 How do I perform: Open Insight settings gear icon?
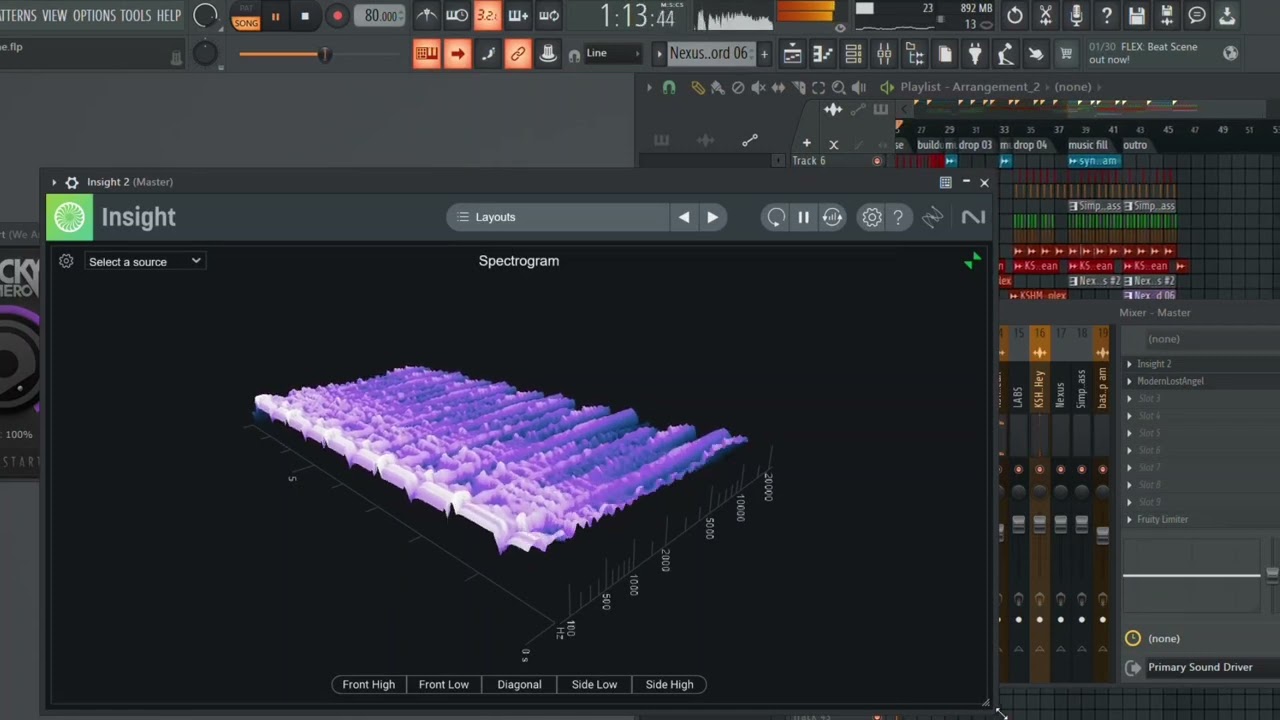872,217
